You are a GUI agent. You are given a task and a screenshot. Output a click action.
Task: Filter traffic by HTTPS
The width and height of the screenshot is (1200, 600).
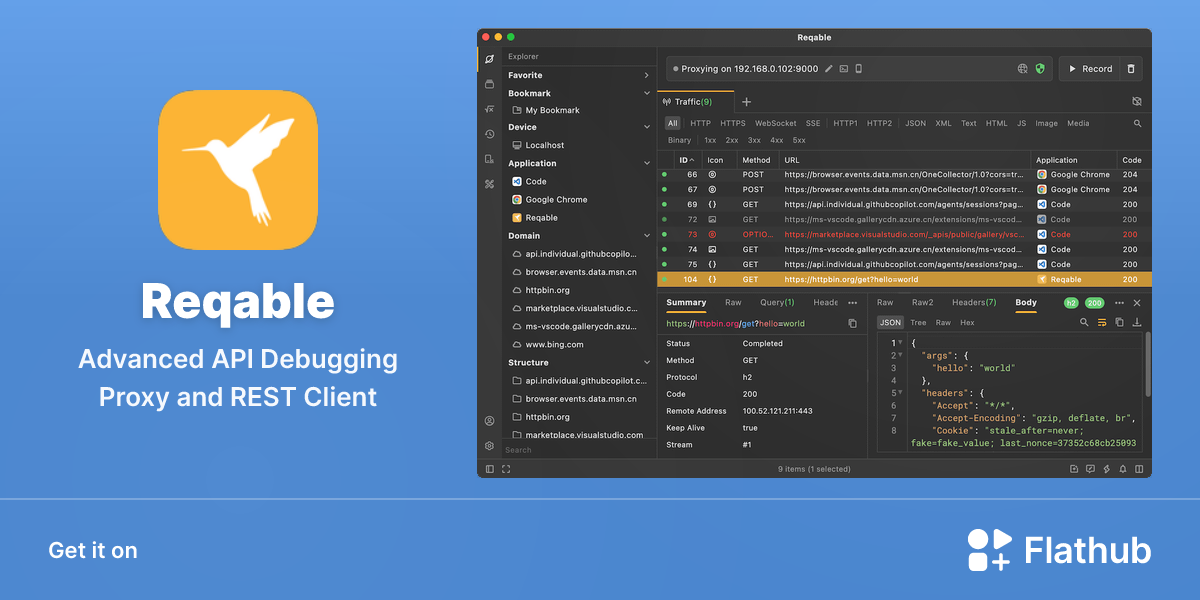[x=733, y=124]
